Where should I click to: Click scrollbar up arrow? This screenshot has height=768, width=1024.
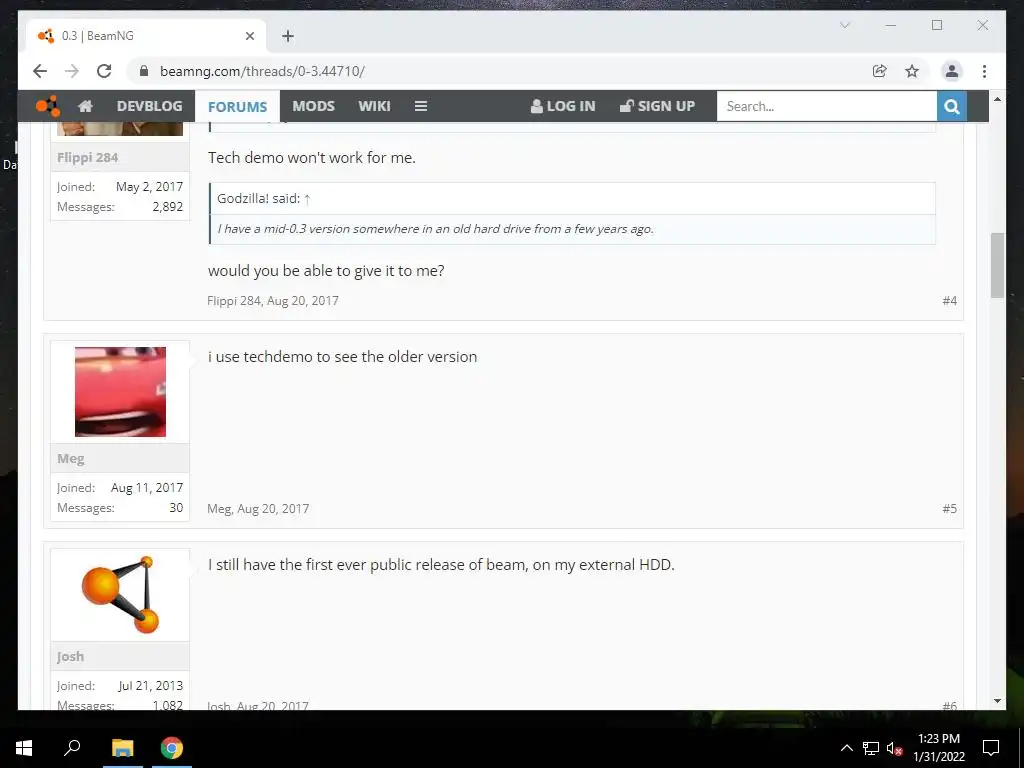point(997,99)
